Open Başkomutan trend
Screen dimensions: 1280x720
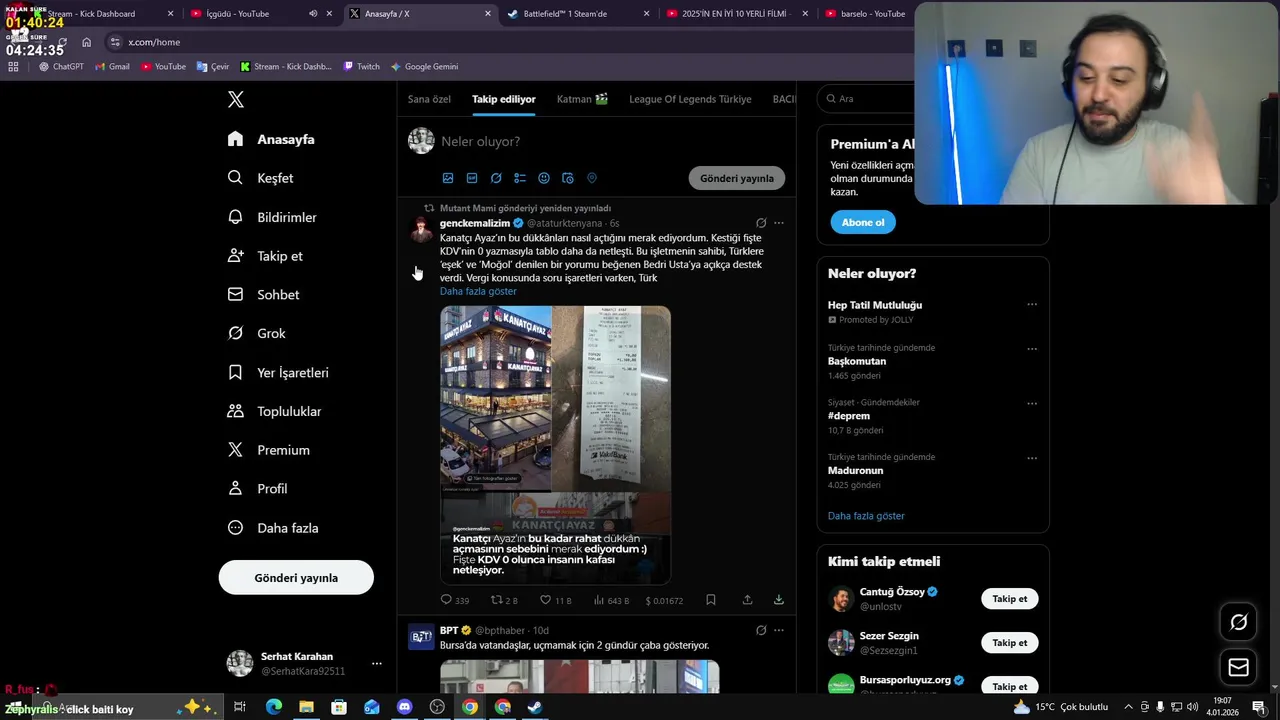pos(857,361)
